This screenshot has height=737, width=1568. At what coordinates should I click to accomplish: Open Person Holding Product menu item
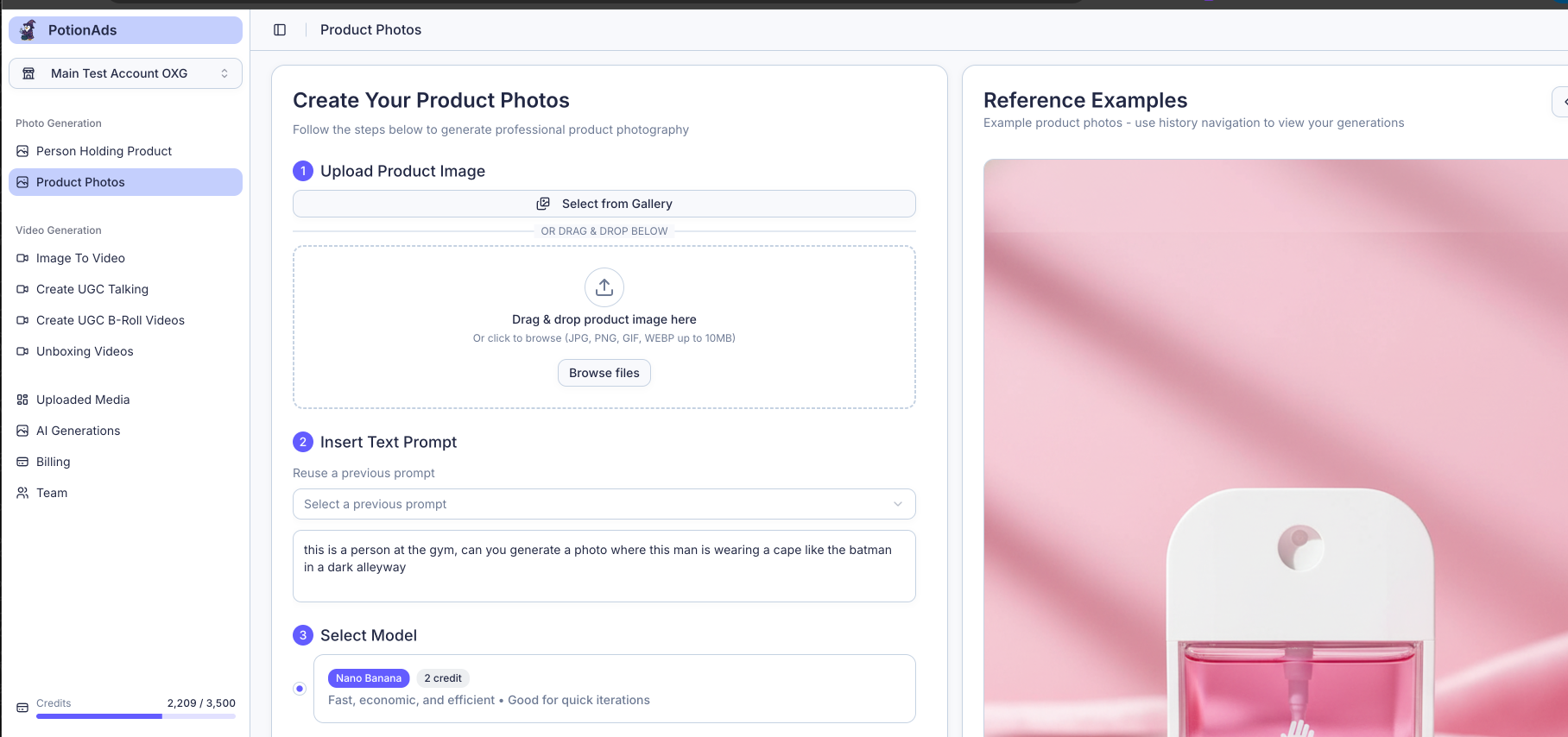click(x=104, y=151)
